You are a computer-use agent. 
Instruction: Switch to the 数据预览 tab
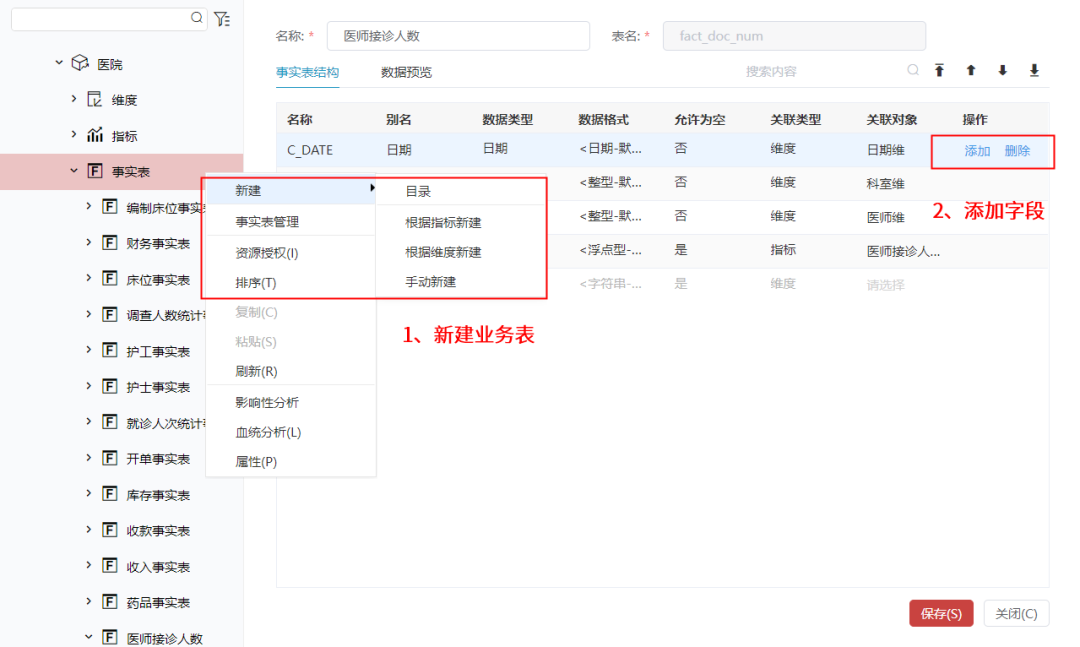pyautogui.click(x=406, y=72)
